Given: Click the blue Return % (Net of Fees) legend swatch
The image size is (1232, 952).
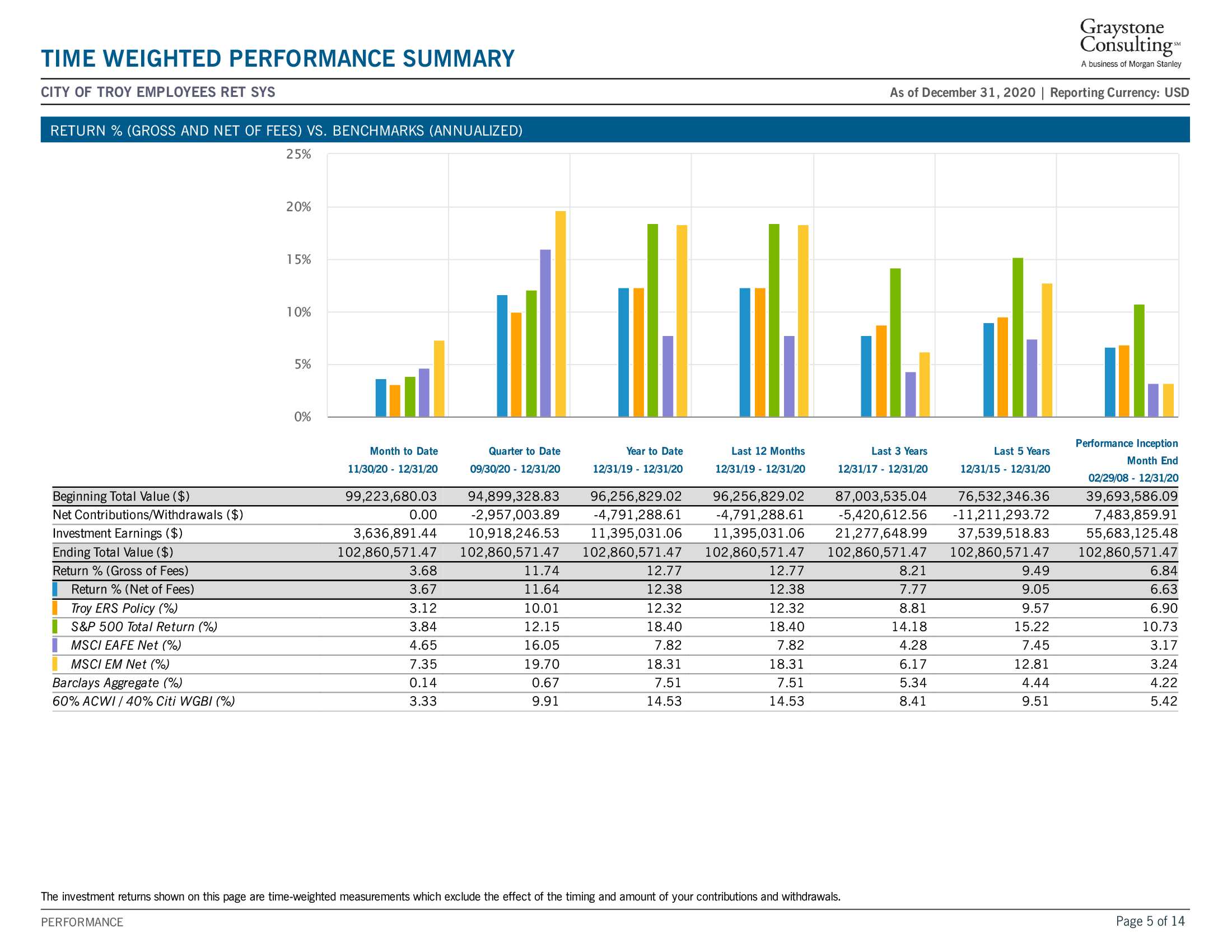Looking at the screenshot, I should (55, 589).
